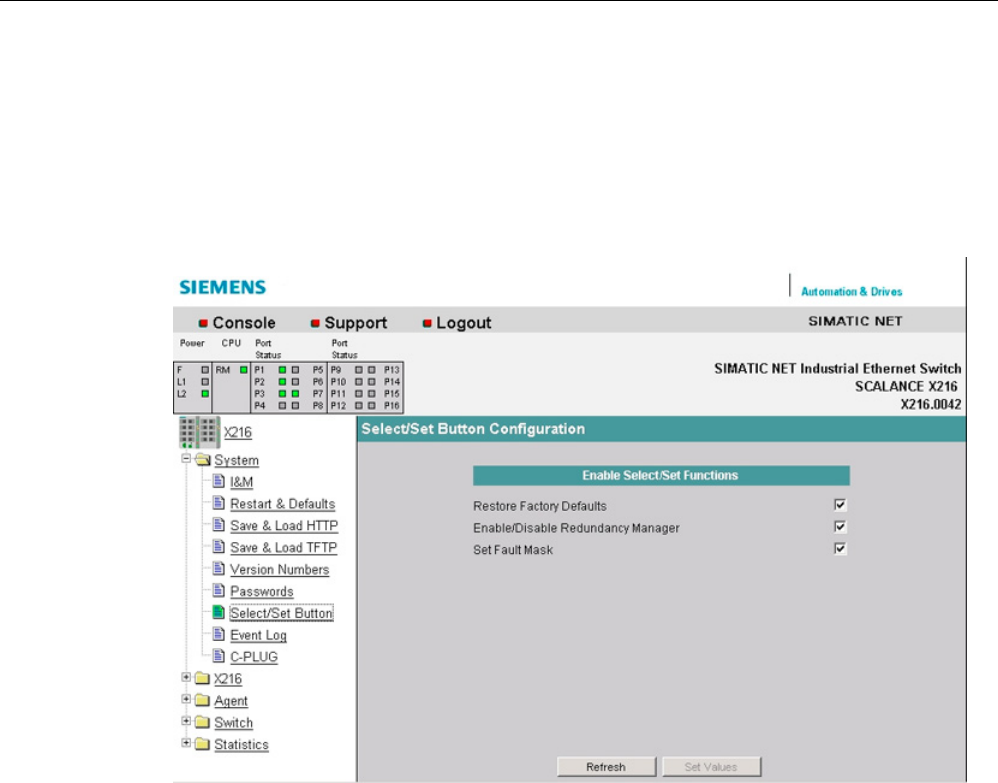The height and width of the screenshot is (783, 998).
Task: Click the Set Values button
Action: (x=711, y=767)
